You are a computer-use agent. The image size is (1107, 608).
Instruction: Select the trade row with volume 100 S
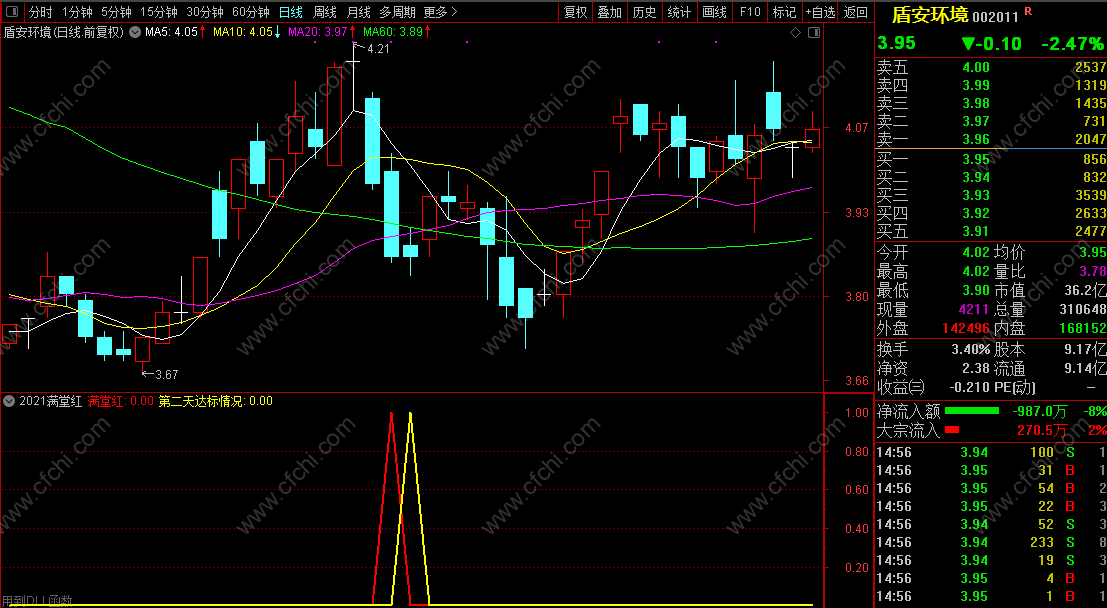click(x=991, y=452)
